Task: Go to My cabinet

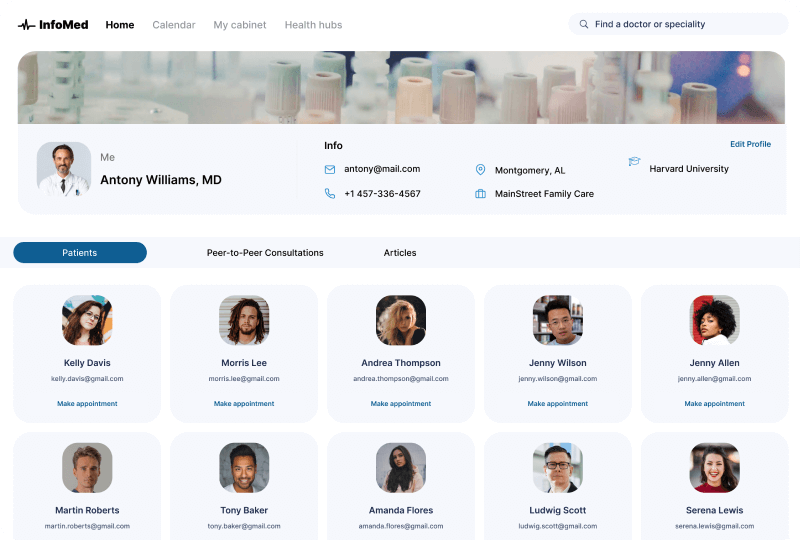Action: point(240,25)
